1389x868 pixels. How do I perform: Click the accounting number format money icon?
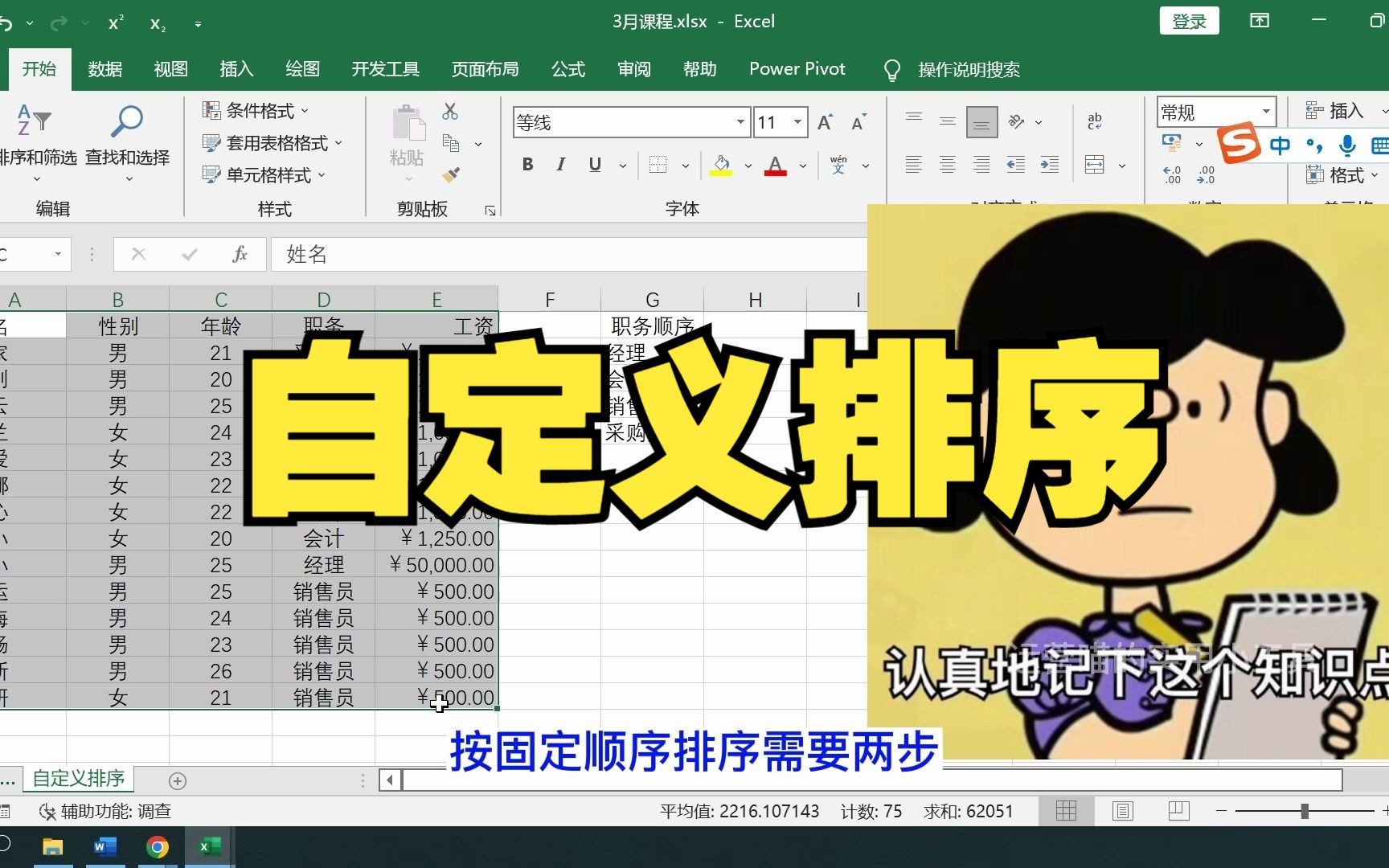coord(1172,142)
